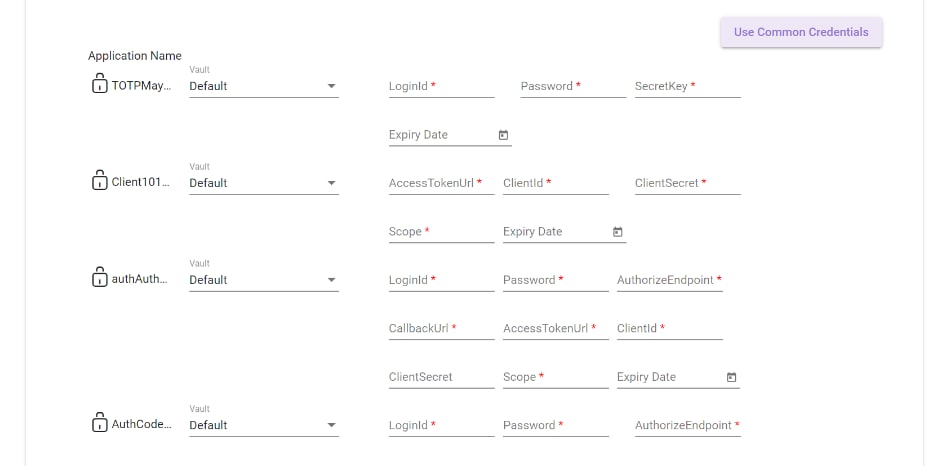Click AccessTokenUrl field in Client101 row
The width and height of the screenshot is (936, 466).
click(441, 183)
